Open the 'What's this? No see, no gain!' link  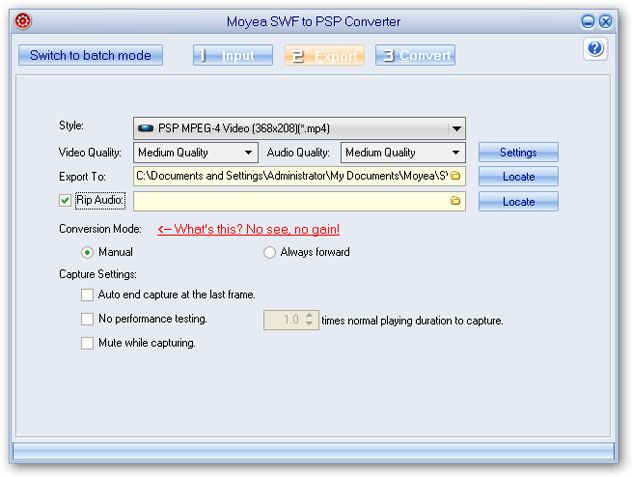coord(248,229)
